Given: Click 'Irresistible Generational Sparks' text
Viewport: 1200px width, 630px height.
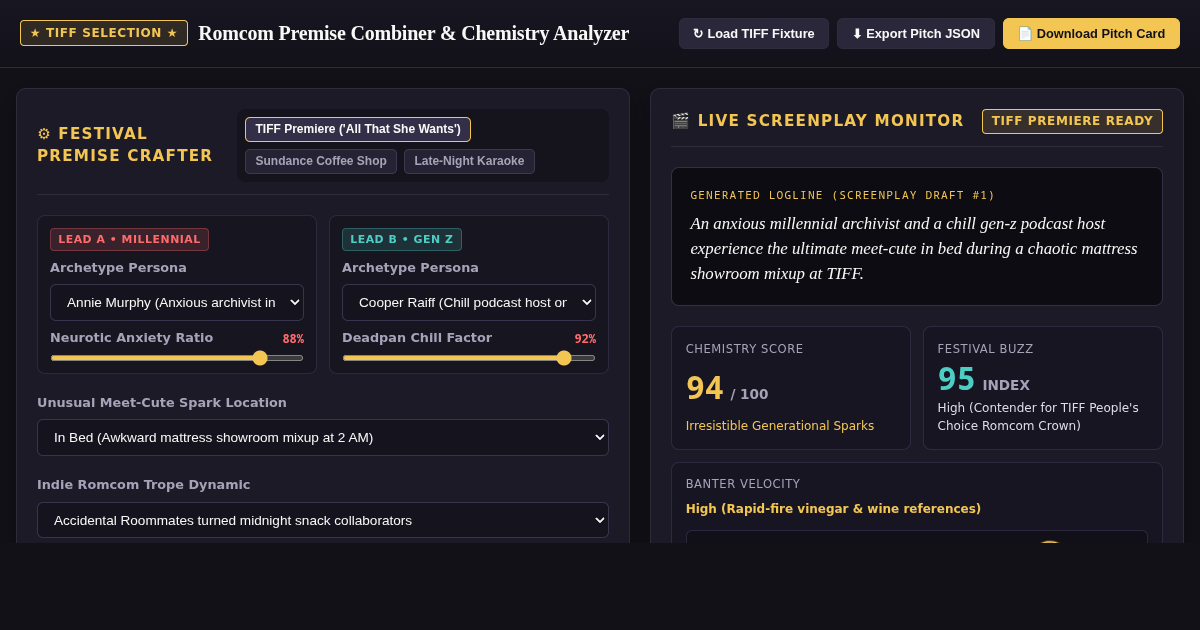Looking at the screenshot, I should pyautogui.click(x=780, y=426).
